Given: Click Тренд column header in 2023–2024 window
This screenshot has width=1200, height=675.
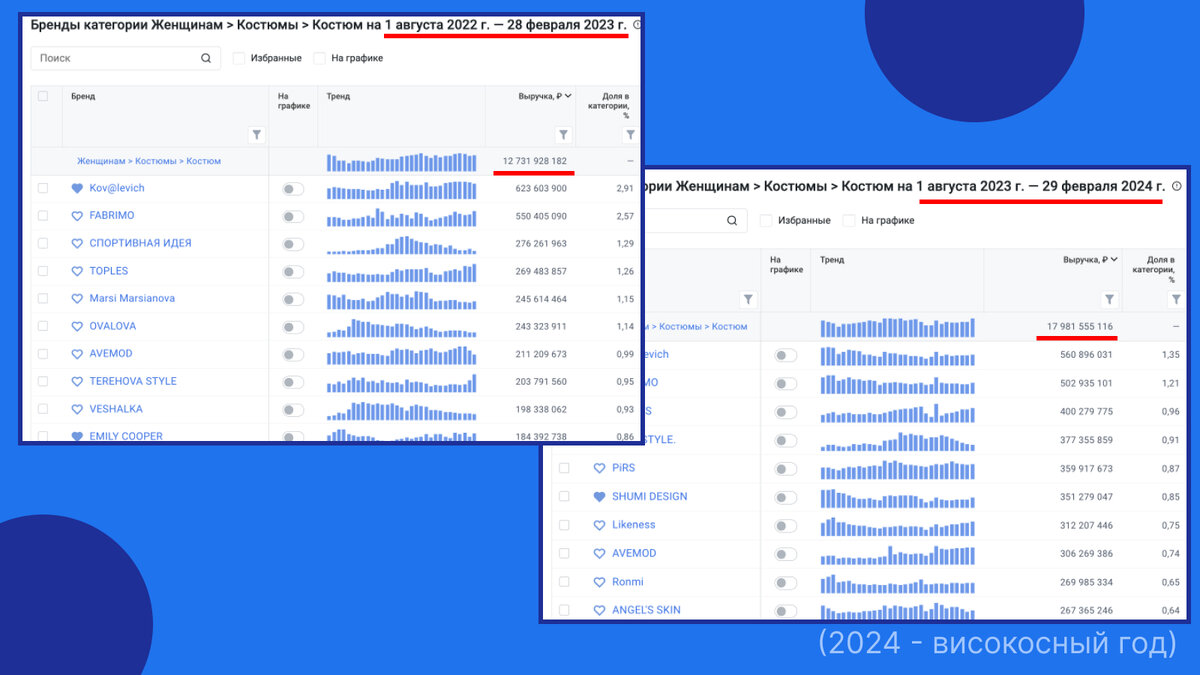Looking at the screenshot, I should coord(832,260).
